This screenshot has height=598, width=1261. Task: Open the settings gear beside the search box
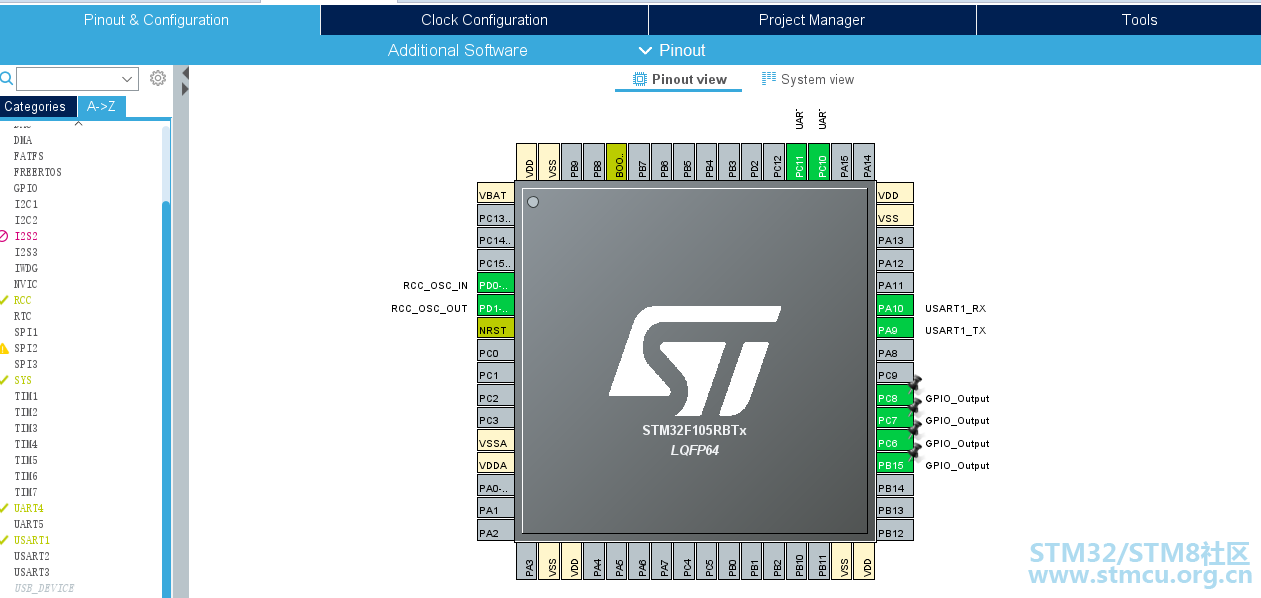pos(157,78)
